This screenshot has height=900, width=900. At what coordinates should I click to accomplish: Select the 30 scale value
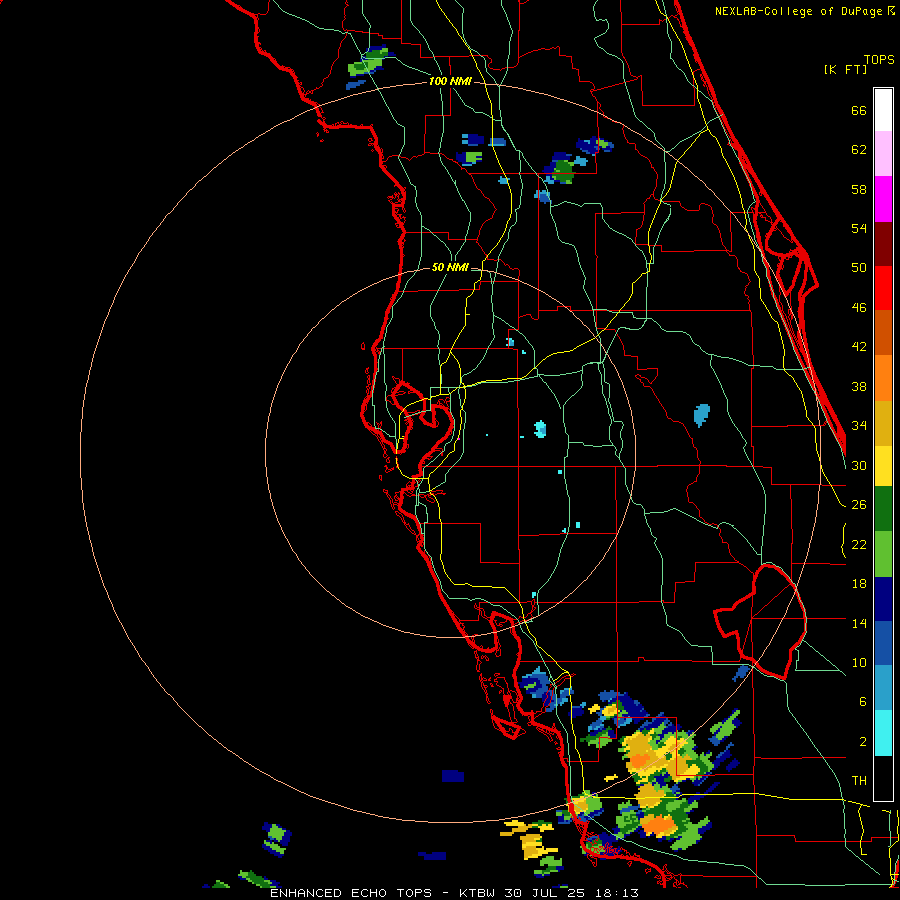pyautogui.click(x=859, y=465)
